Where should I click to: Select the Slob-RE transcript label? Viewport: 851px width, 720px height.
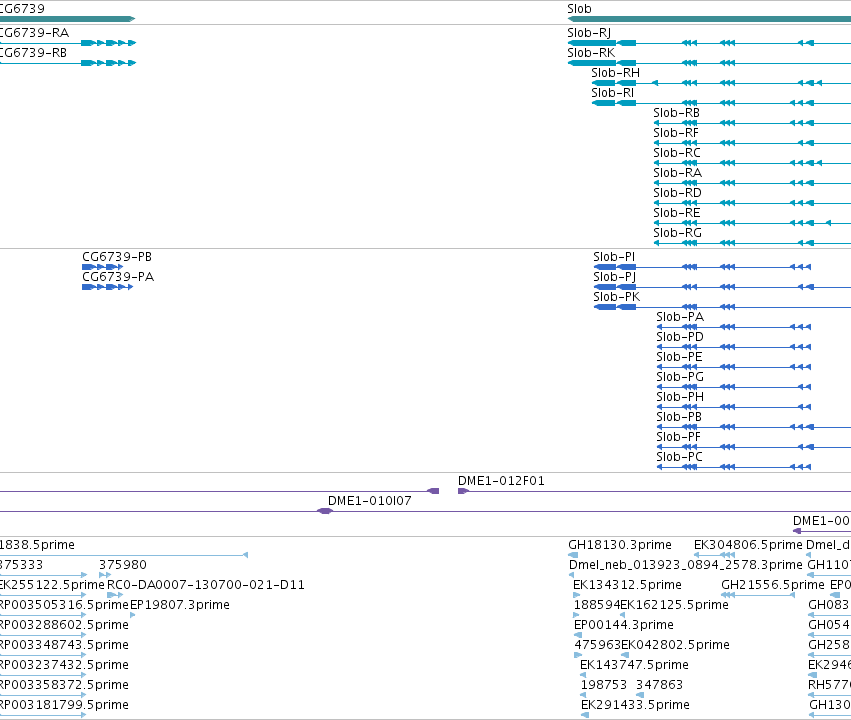coord(677,213)
